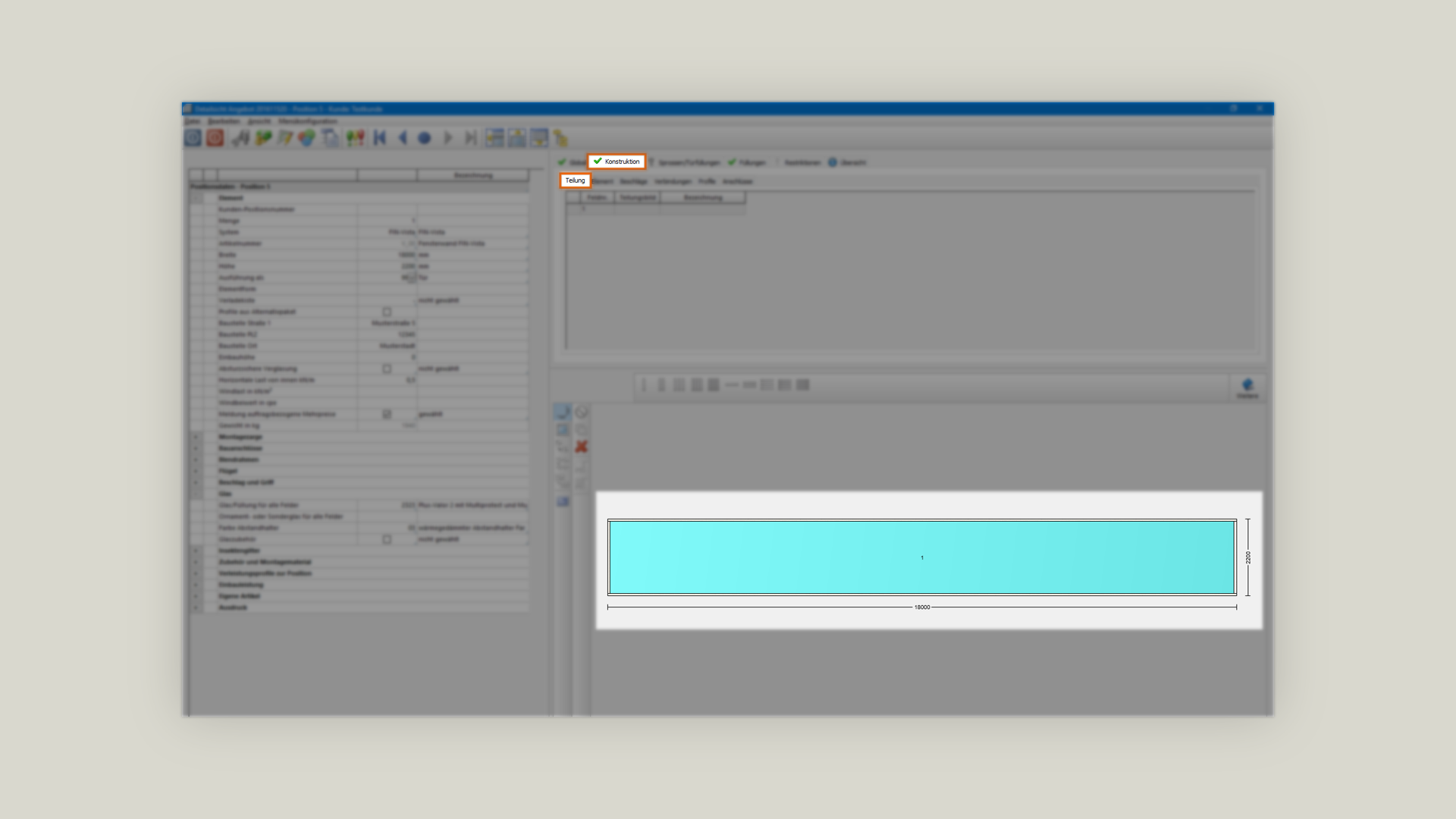Open the Konstruktion tab
1456x819 pixels.
point(617,162)
